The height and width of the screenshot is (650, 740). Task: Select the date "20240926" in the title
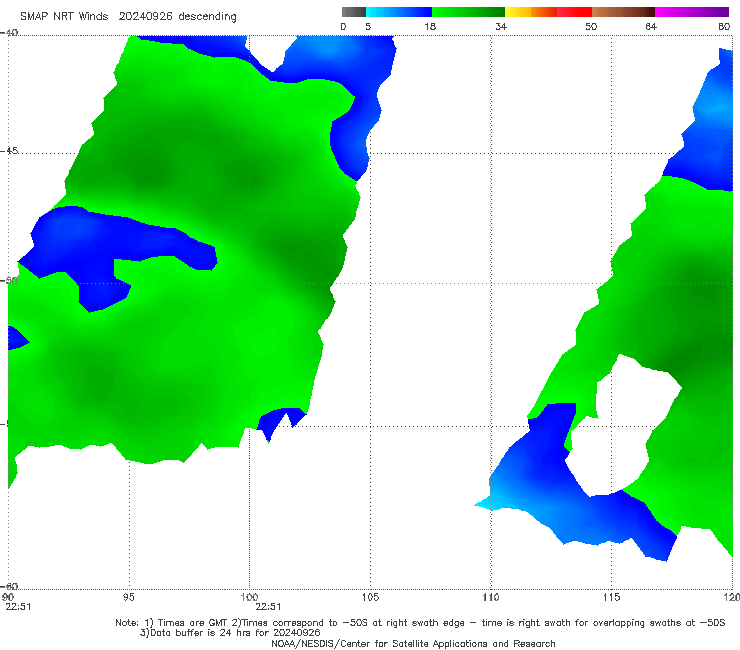point(146,16)
